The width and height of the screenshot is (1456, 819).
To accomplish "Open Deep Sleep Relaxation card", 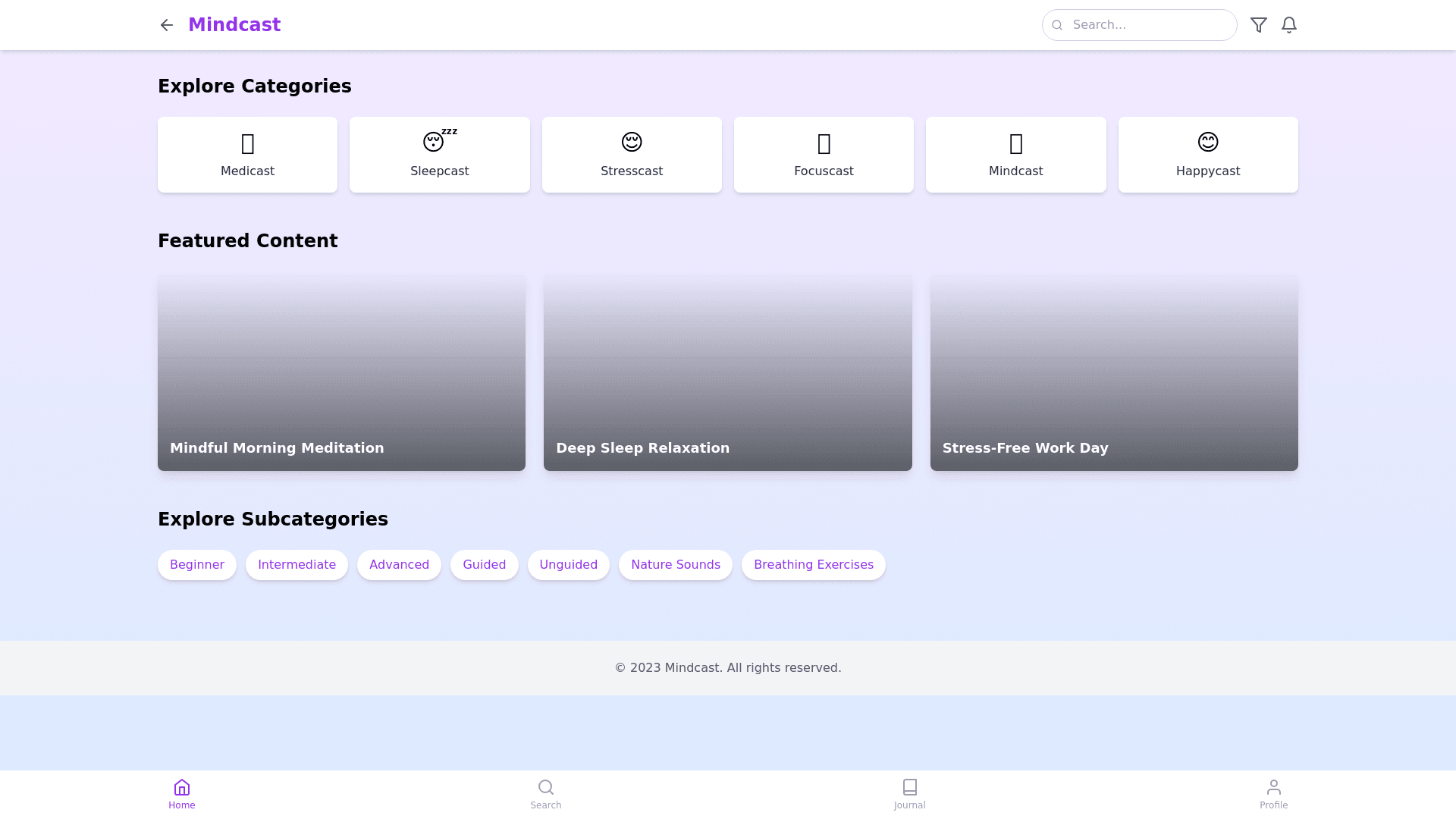I will point(727,373).
